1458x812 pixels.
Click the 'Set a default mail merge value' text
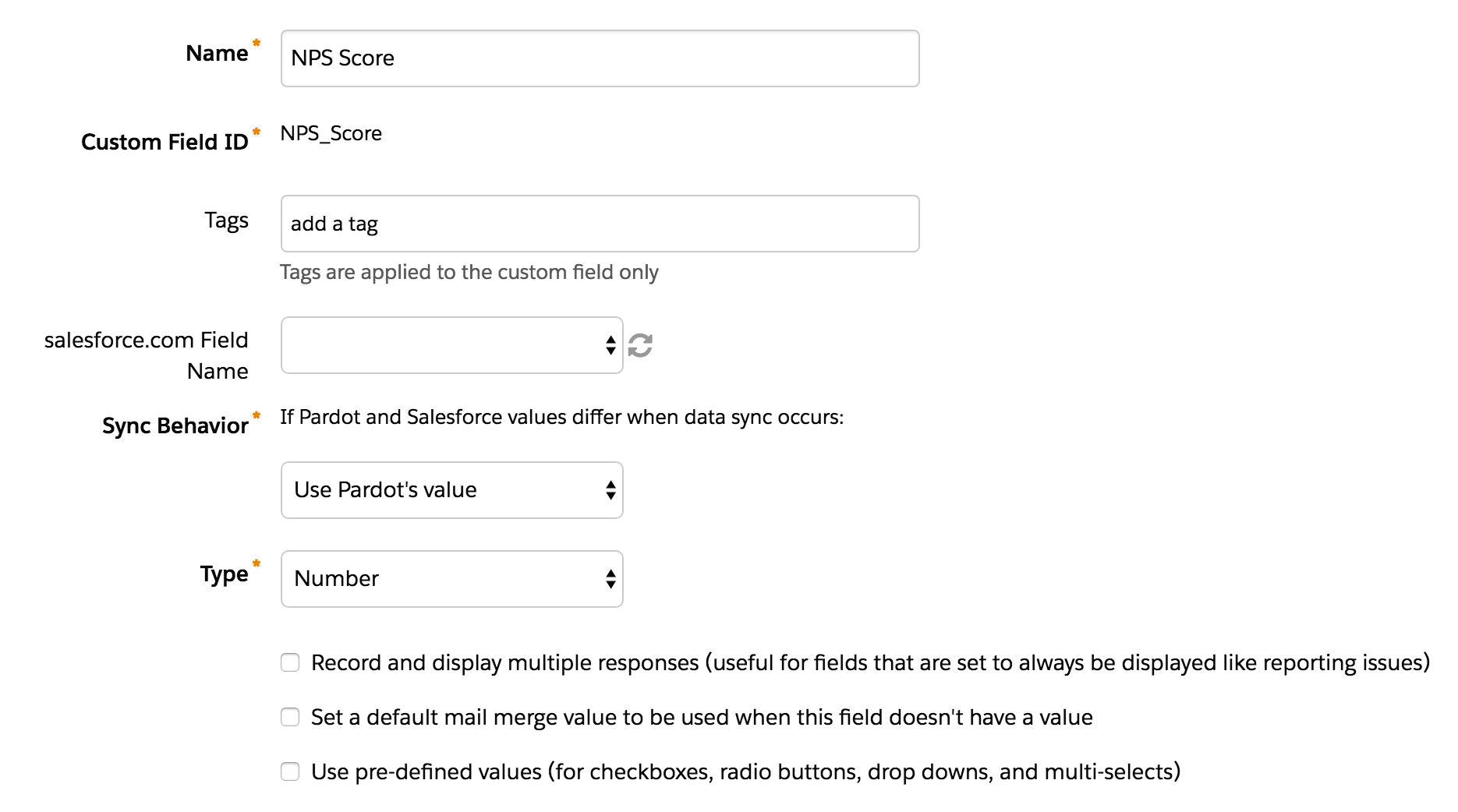(702, 717)
